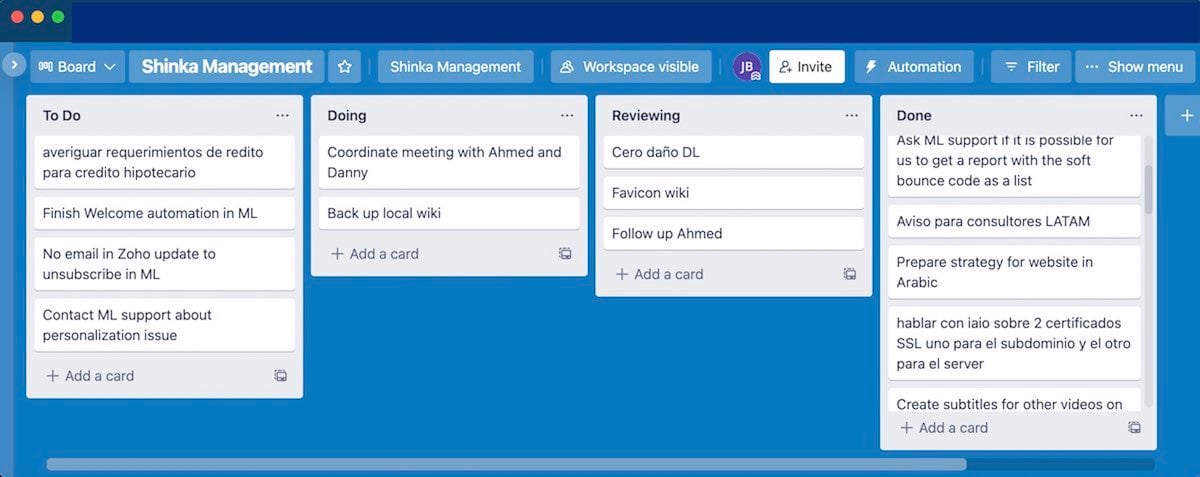1200x477 pixels.
Task: Open No email in Zoho update card
Action: click(x=165, y=264)
